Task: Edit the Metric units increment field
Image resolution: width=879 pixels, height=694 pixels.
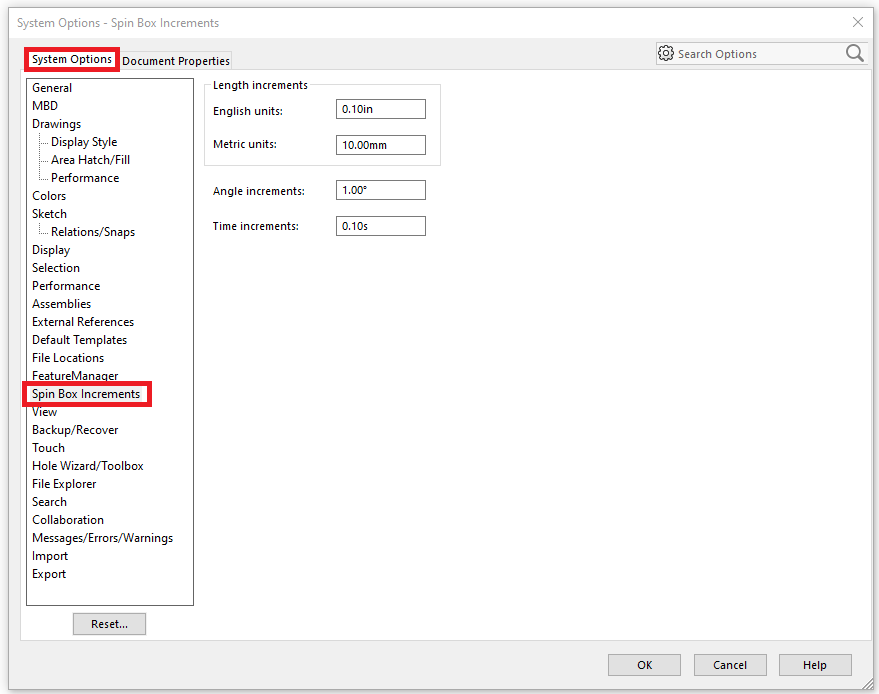Action: pos(381,145)
